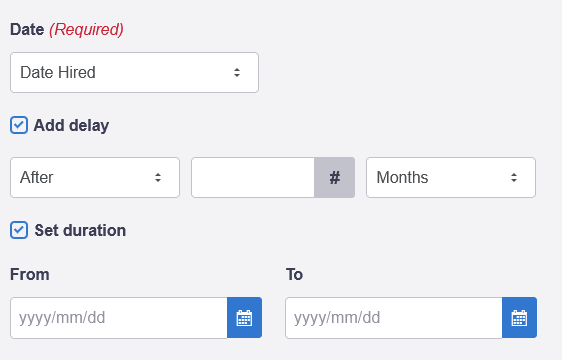Image resolution: width=562 pixels, height=360 pixels.
Task: Expand the After timing dropdown
Action: [x=95, y=177]
